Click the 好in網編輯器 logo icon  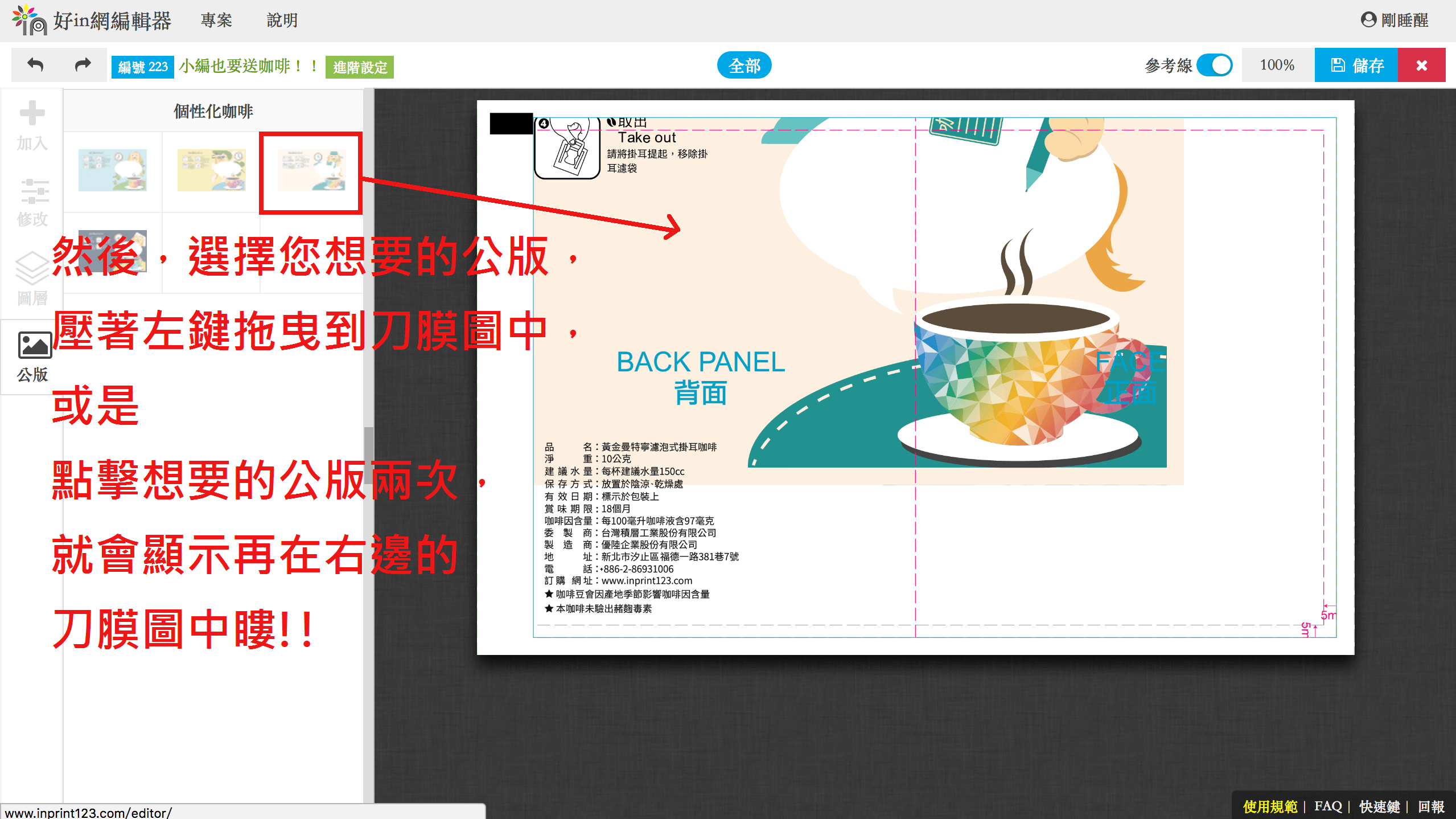28,21
